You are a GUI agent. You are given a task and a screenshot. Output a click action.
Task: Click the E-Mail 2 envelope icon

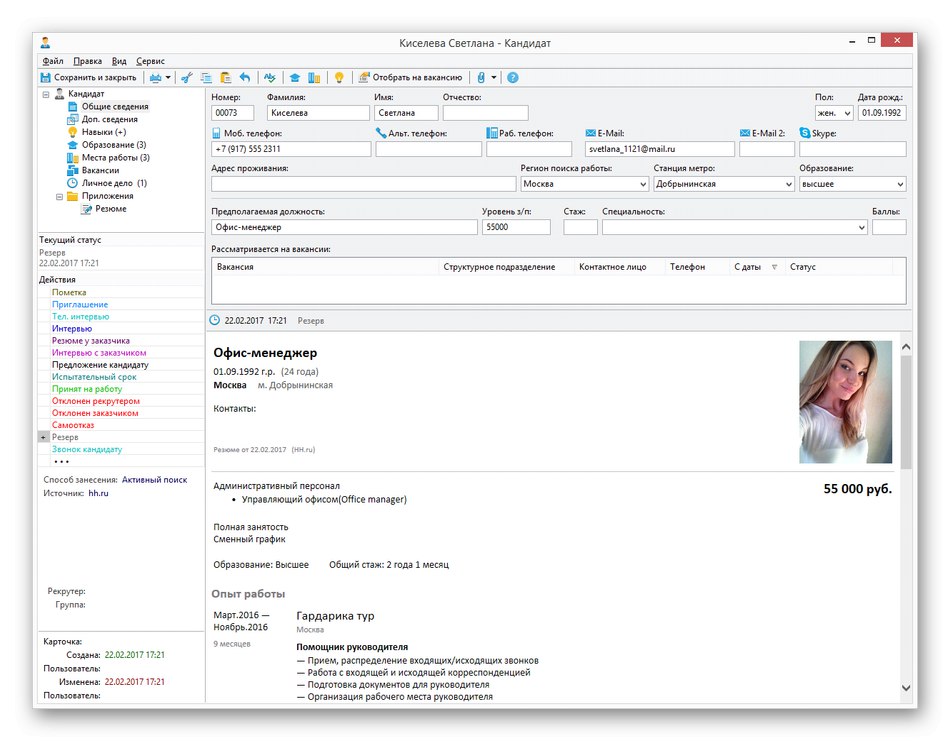pyautogui.click(x=745, y=133)
